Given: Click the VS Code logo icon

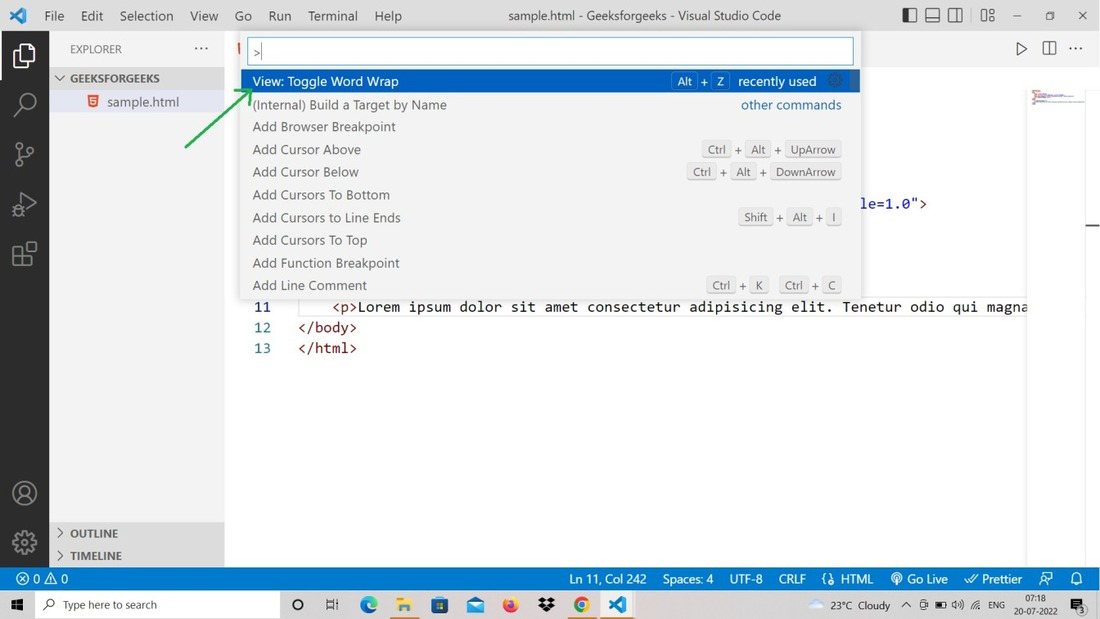Looking at the screenshot, I should pyautogui.click(x=18, y=15).
